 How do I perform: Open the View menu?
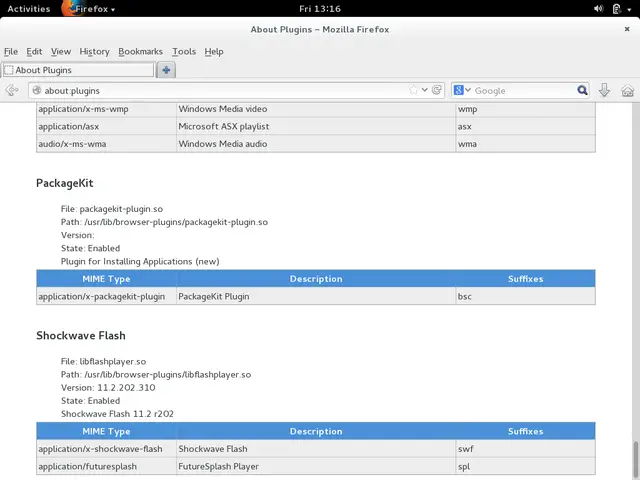pos(61,51)
